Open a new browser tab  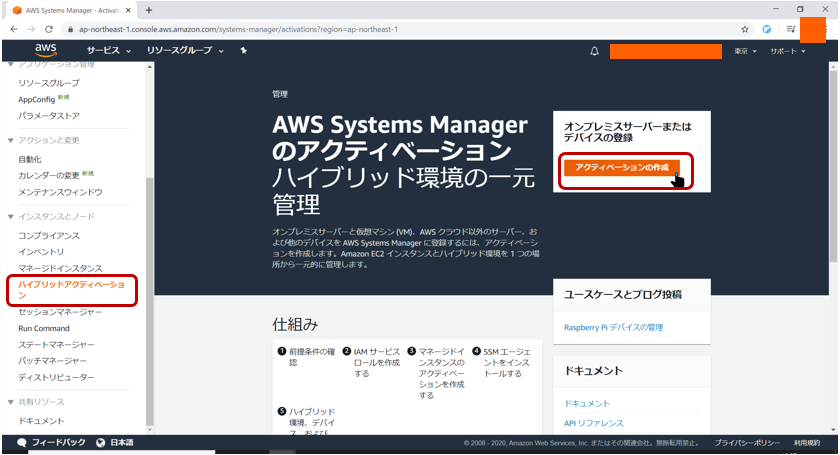pos(149,10)
